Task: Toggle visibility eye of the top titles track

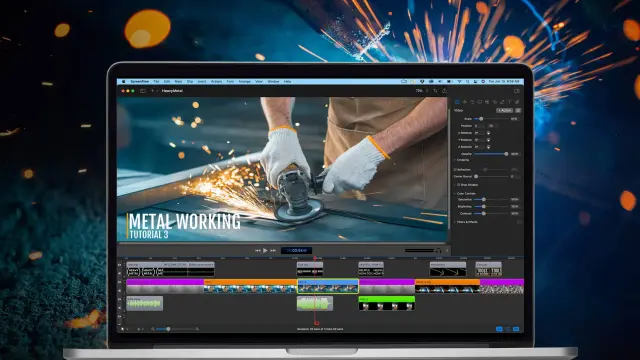Action: 120,265
